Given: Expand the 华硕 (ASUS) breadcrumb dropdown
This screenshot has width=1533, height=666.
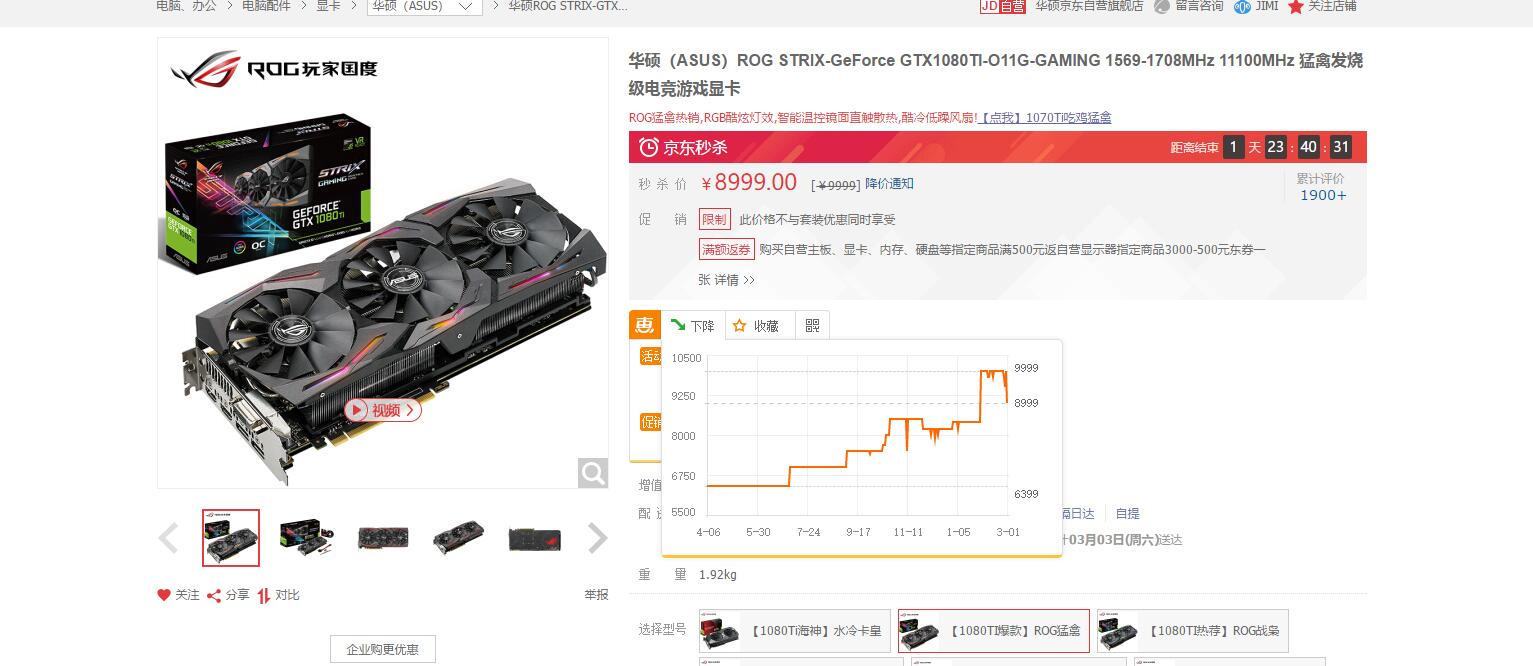Looking at the screenshot, I should (424, 6).
